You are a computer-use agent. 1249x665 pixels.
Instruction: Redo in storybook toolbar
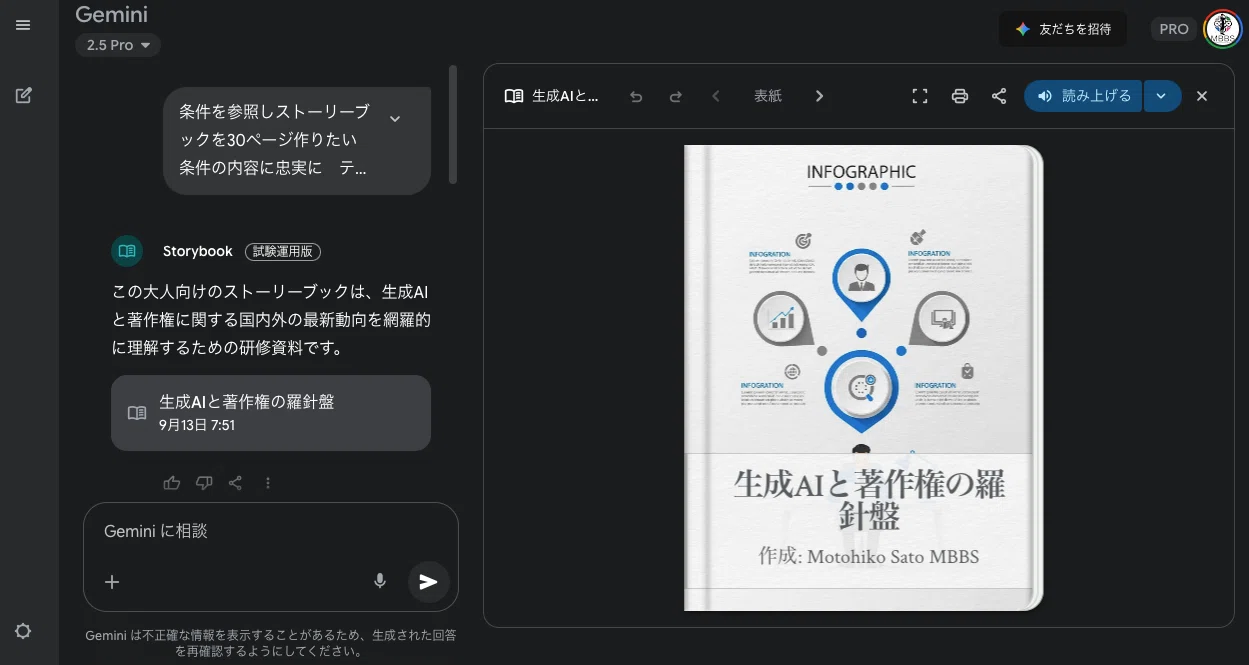(676, 96)
